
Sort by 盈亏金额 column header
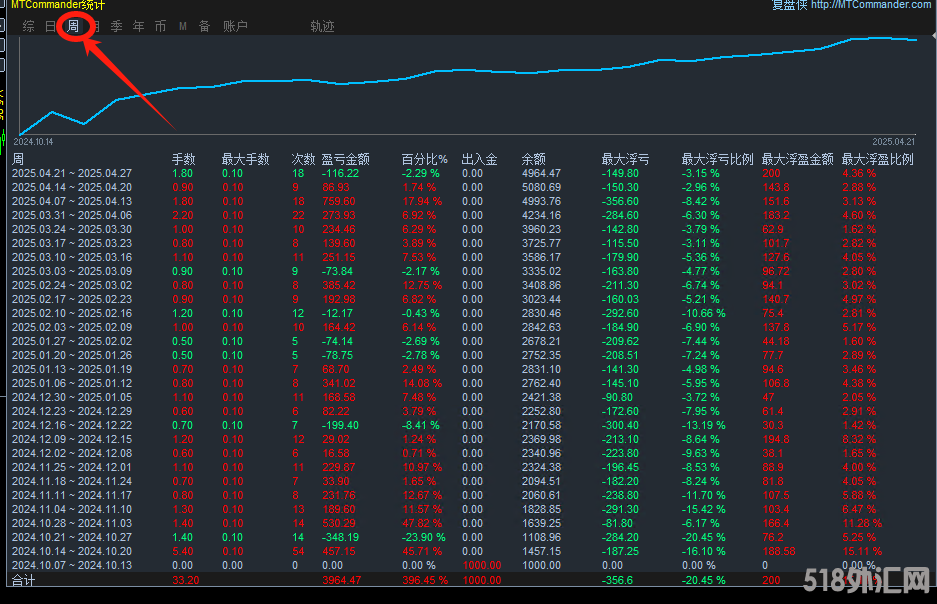coord(345,159)
